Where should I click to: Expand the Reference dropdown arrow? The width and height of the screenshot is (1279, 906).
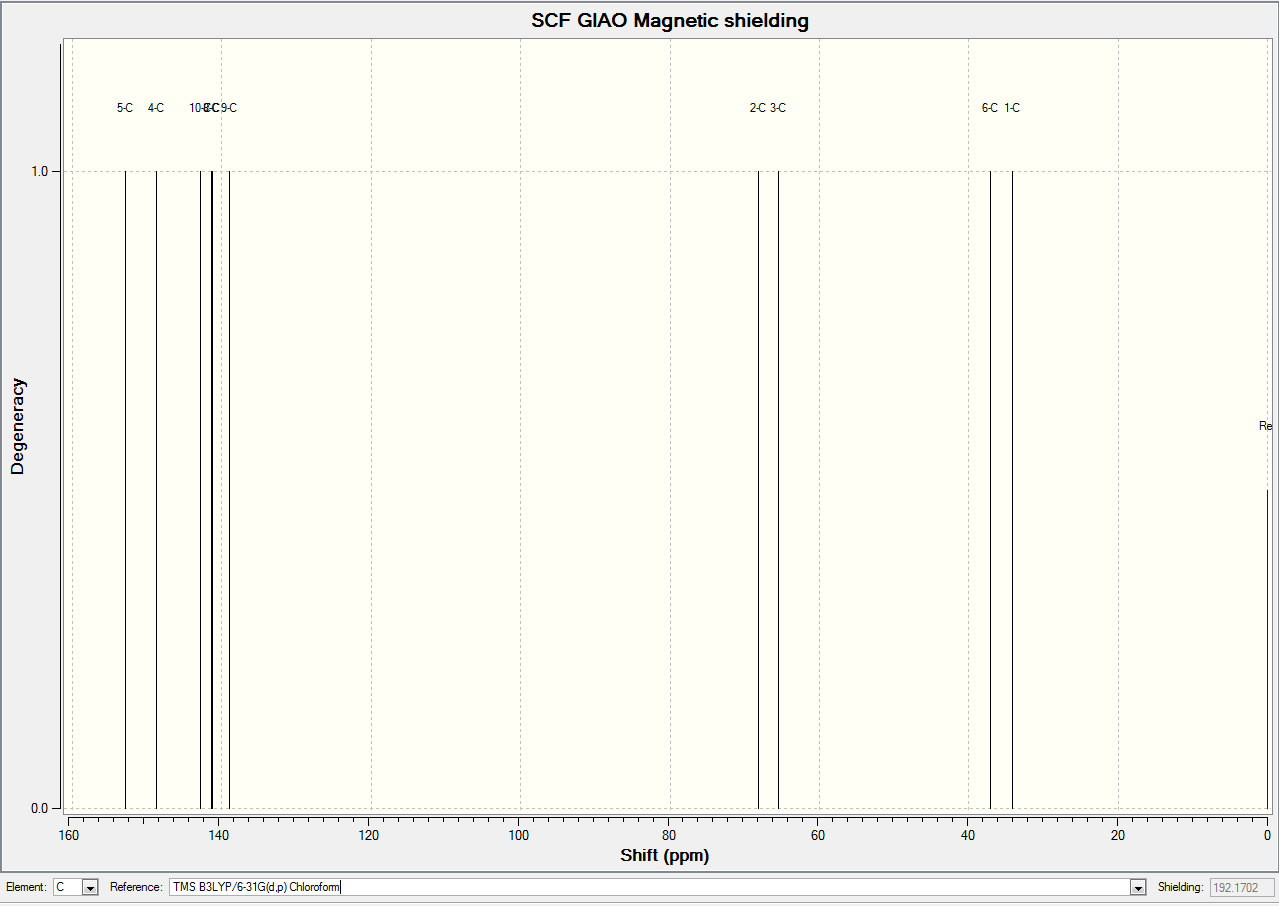(x=1137, y=887)
